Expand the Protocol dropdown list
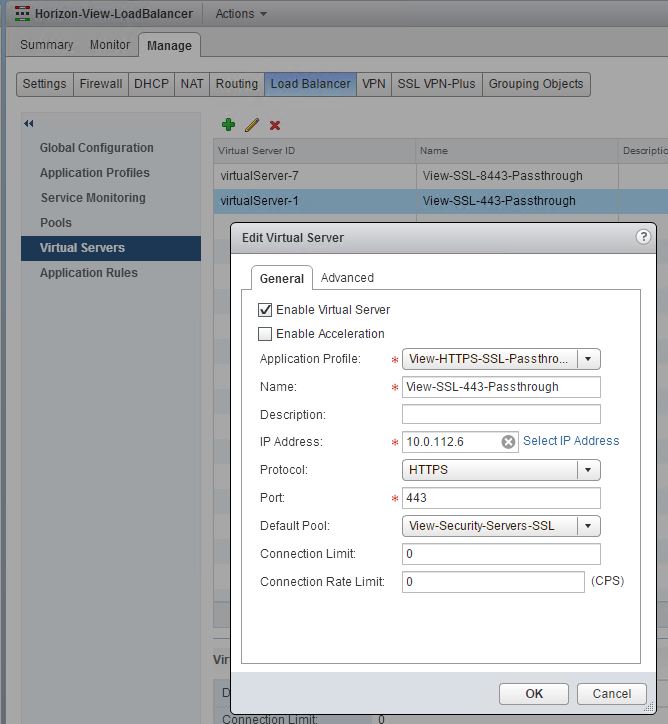 click(x=588, y=470)
